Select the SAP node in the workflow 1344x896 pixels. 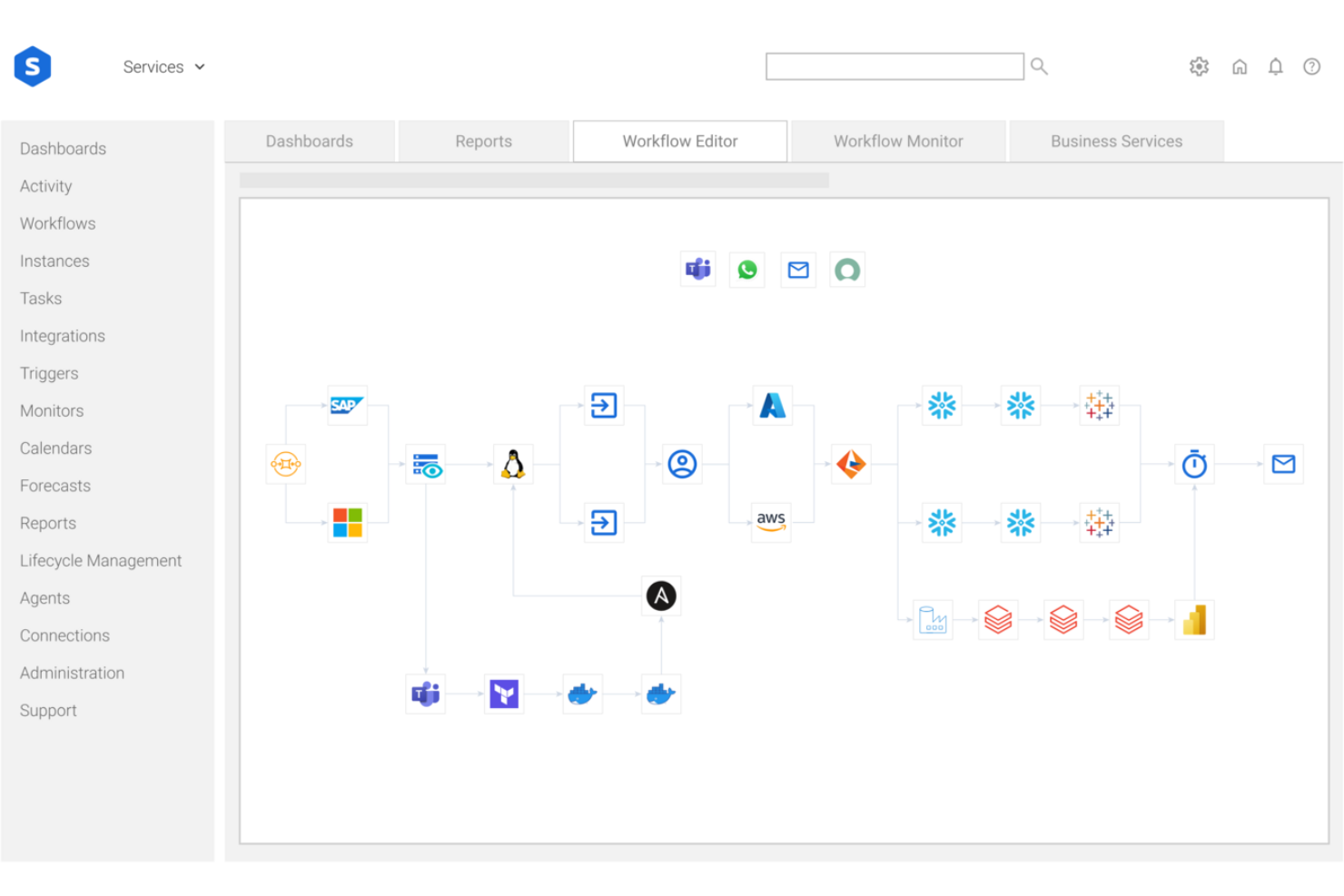[x=347, y=406]
